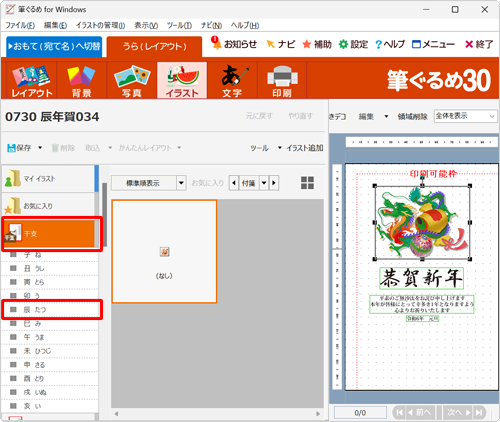The image size is (500, 422).
Task: Switch to おもて(宛て名) tab
Action: click(x=54, y=46)
